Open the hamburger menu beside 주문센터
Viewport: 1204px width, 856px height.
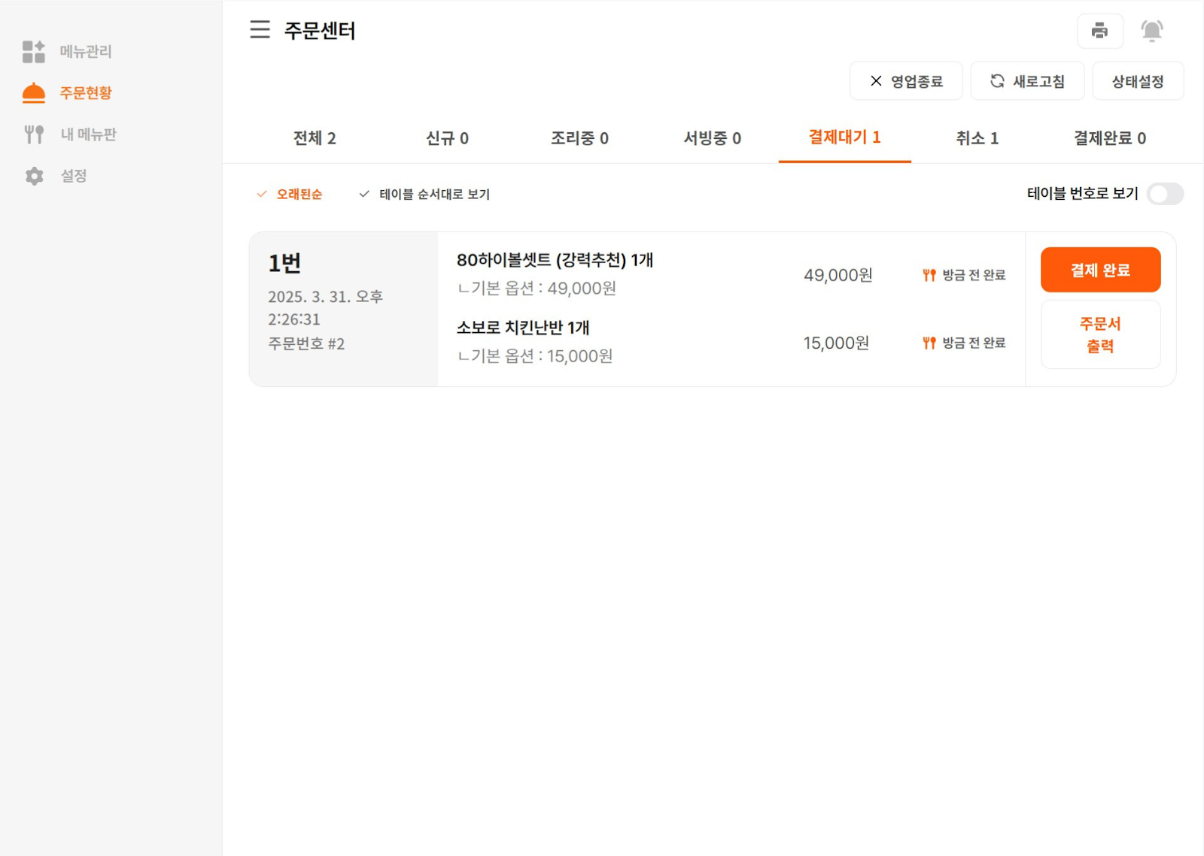pyautogui.click(x=260, y=30)
